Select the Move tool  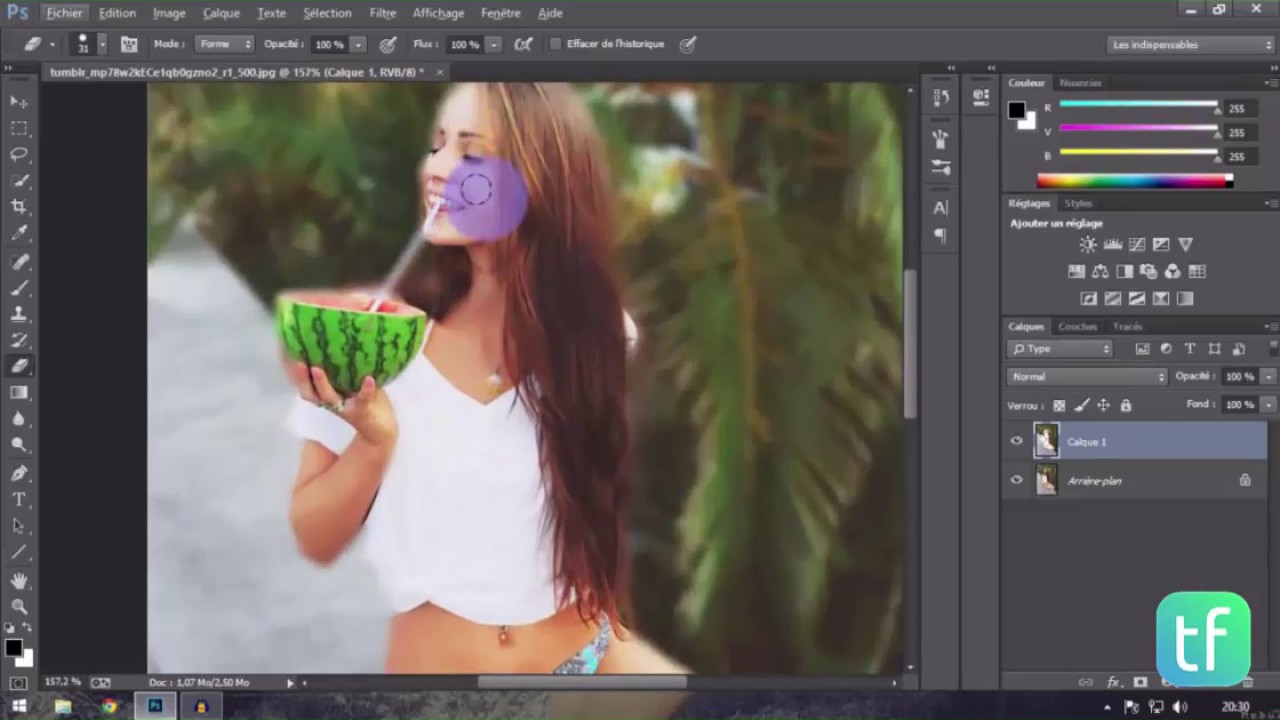click(19, 102)
